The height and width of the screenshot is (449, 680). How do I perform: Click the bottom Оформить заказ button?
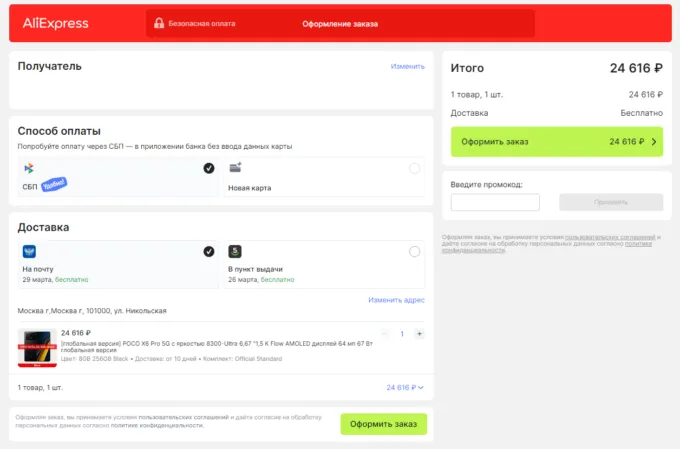pos(383,424)
